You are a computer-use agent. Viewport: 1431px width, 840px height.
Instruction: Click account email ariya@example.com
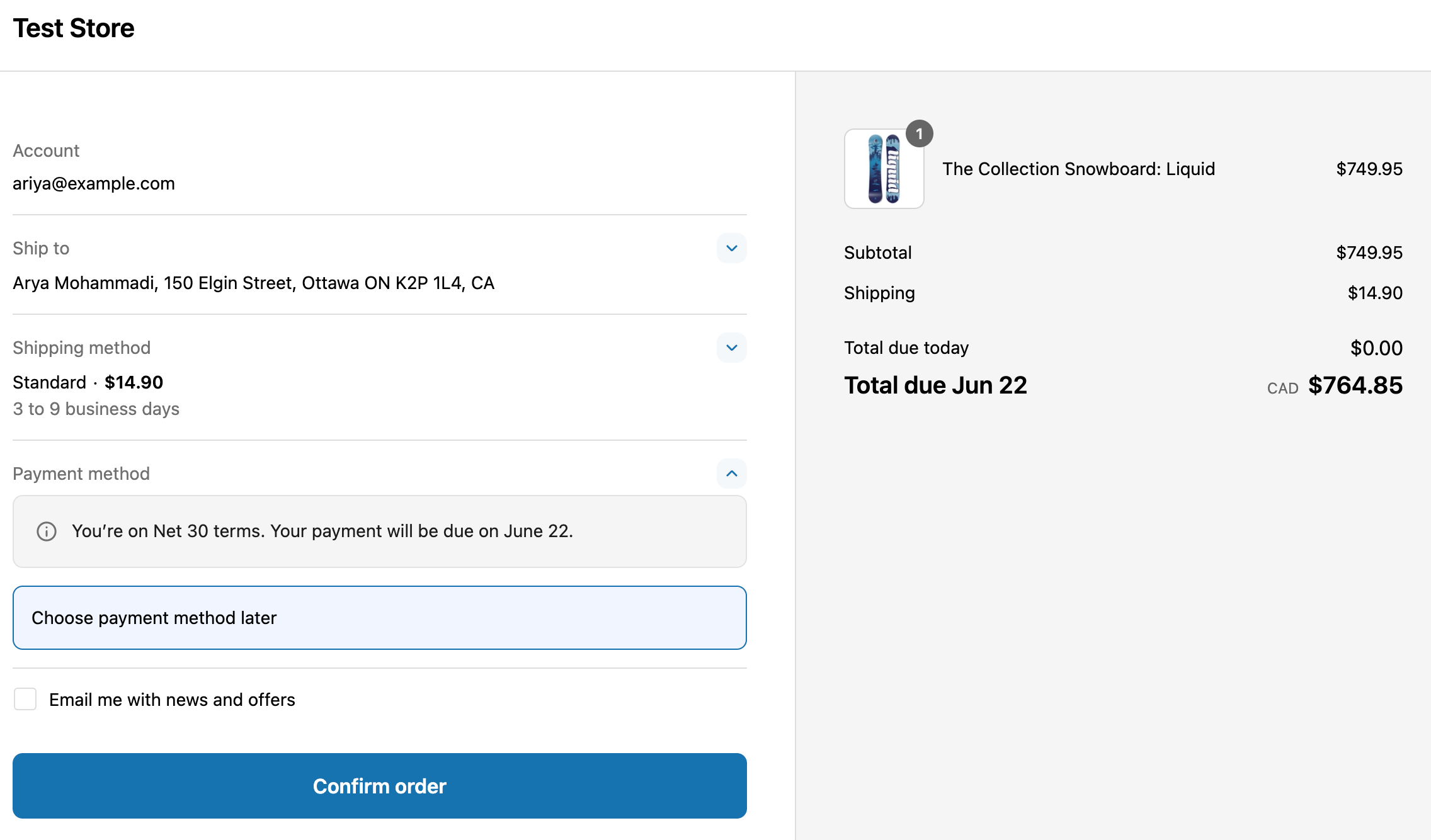(x=94, y=183)
